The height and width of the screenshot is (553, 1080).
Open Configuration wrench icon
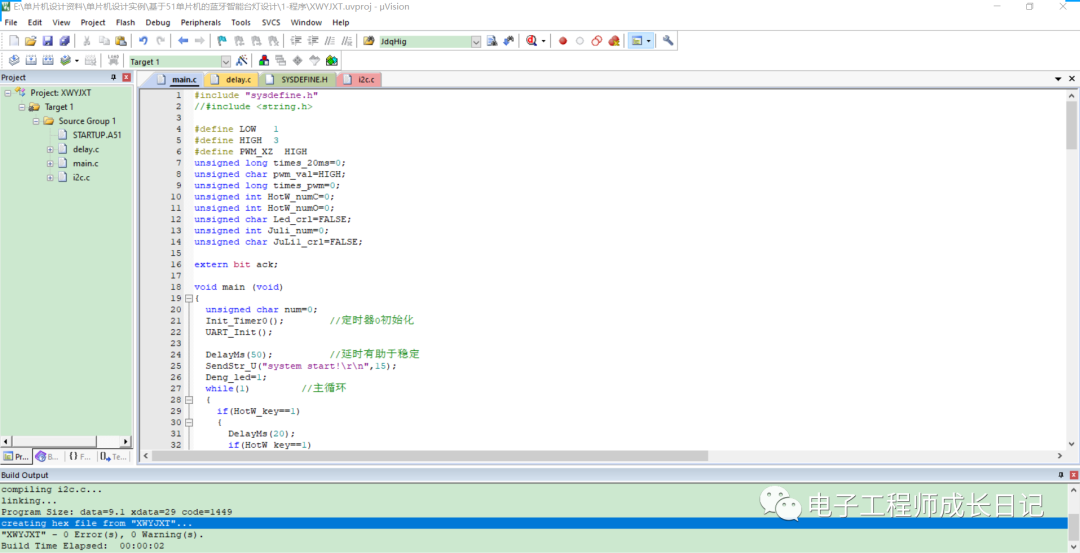coord(668,41)
